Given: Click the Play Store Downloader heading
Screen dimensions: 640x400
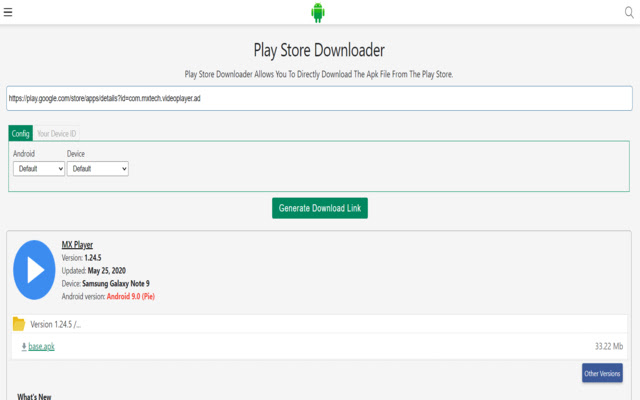Looking at the screenshot, I should tap(319, 51).
